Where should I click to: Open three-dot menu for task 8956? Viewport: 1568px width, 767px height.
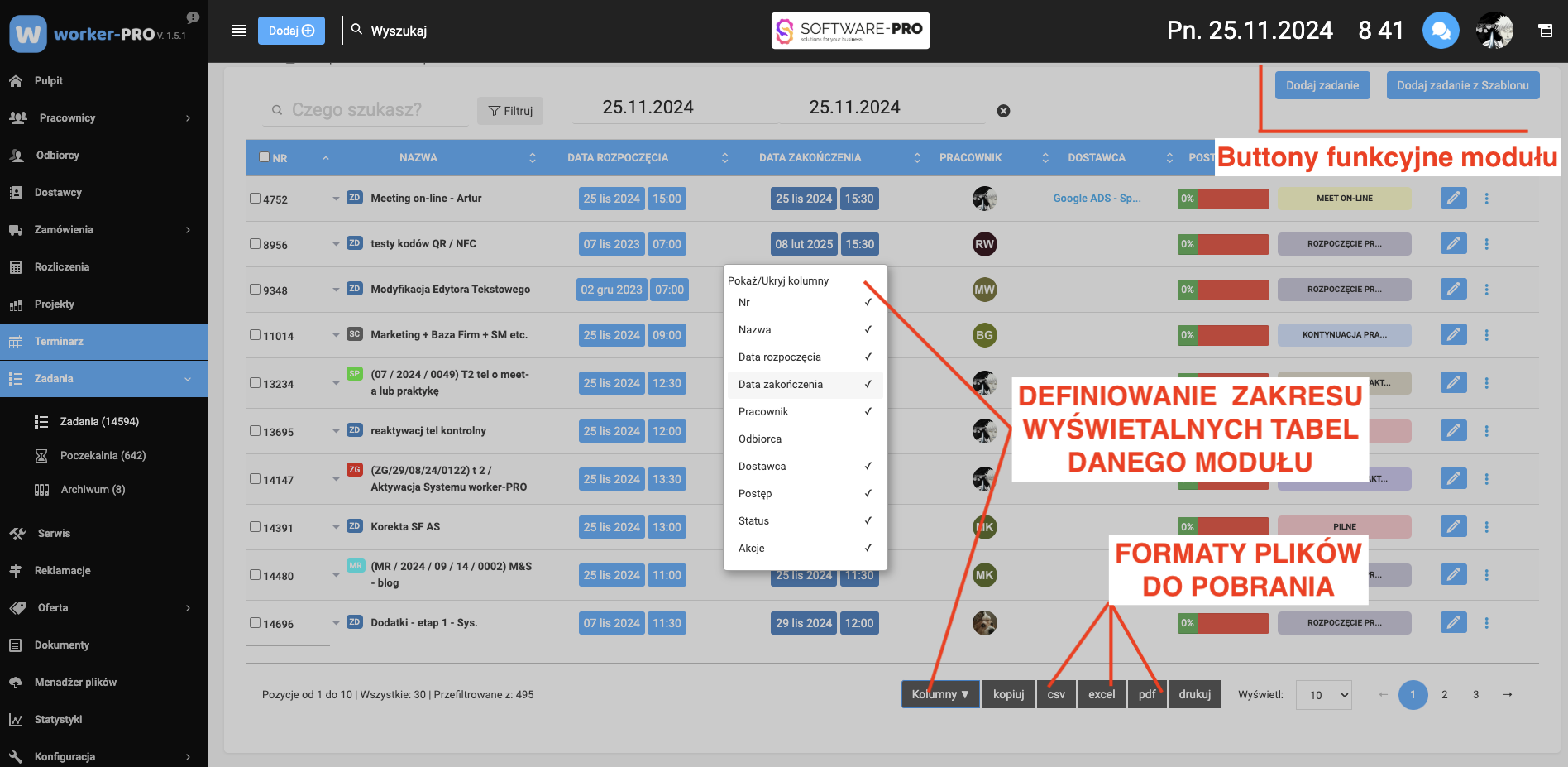[1486, 244]
